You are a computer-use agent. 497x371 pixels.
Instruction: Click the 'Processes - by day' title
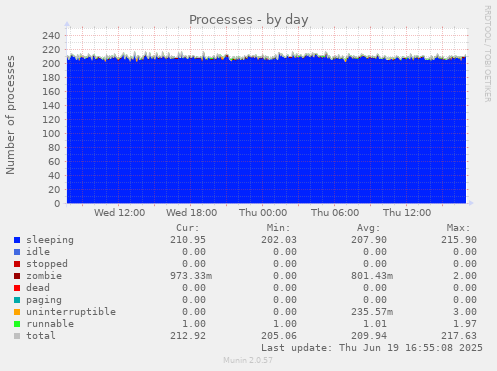(249, 20)
